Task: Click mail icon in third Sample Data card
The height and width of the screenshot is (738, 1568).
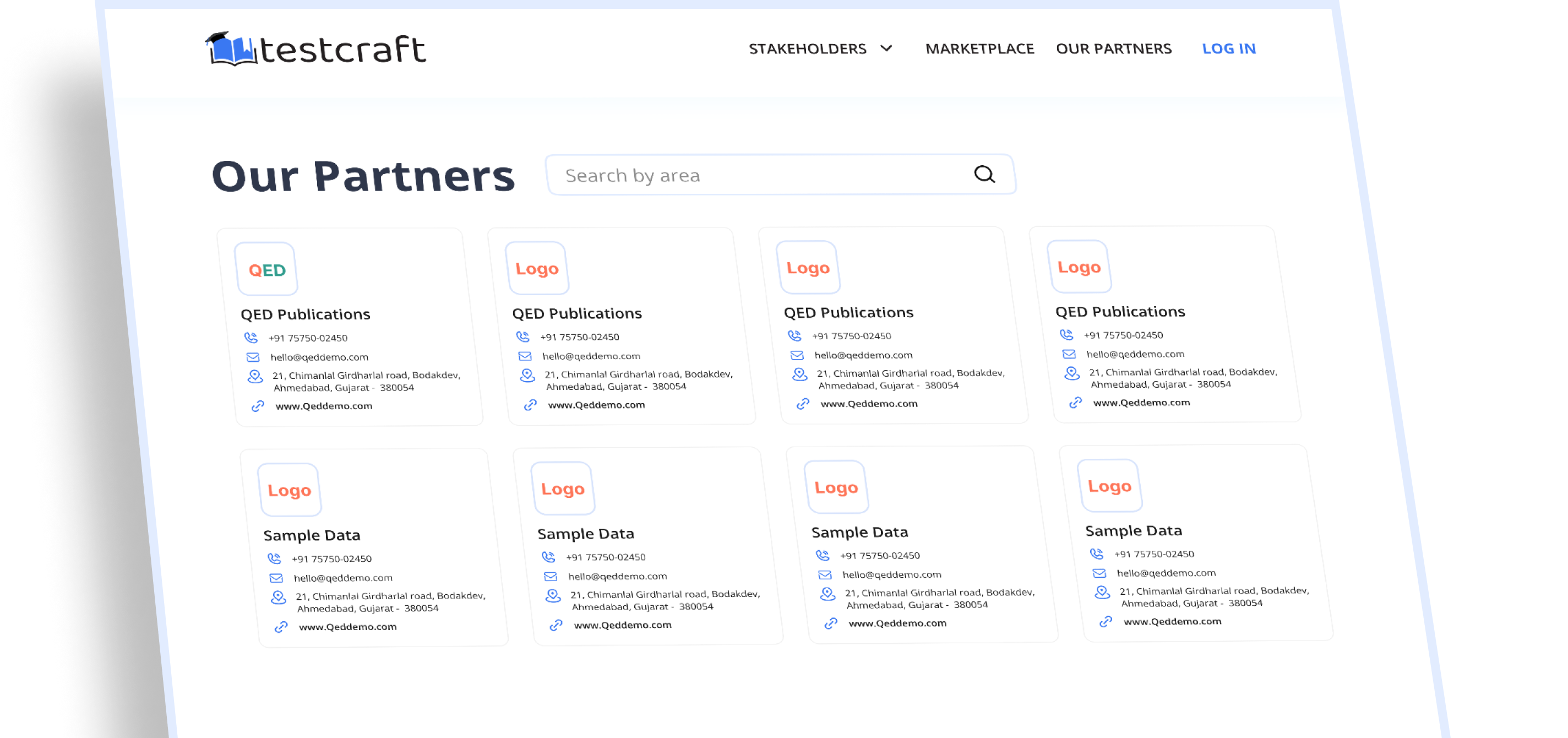Action: [x=825, y=574]
